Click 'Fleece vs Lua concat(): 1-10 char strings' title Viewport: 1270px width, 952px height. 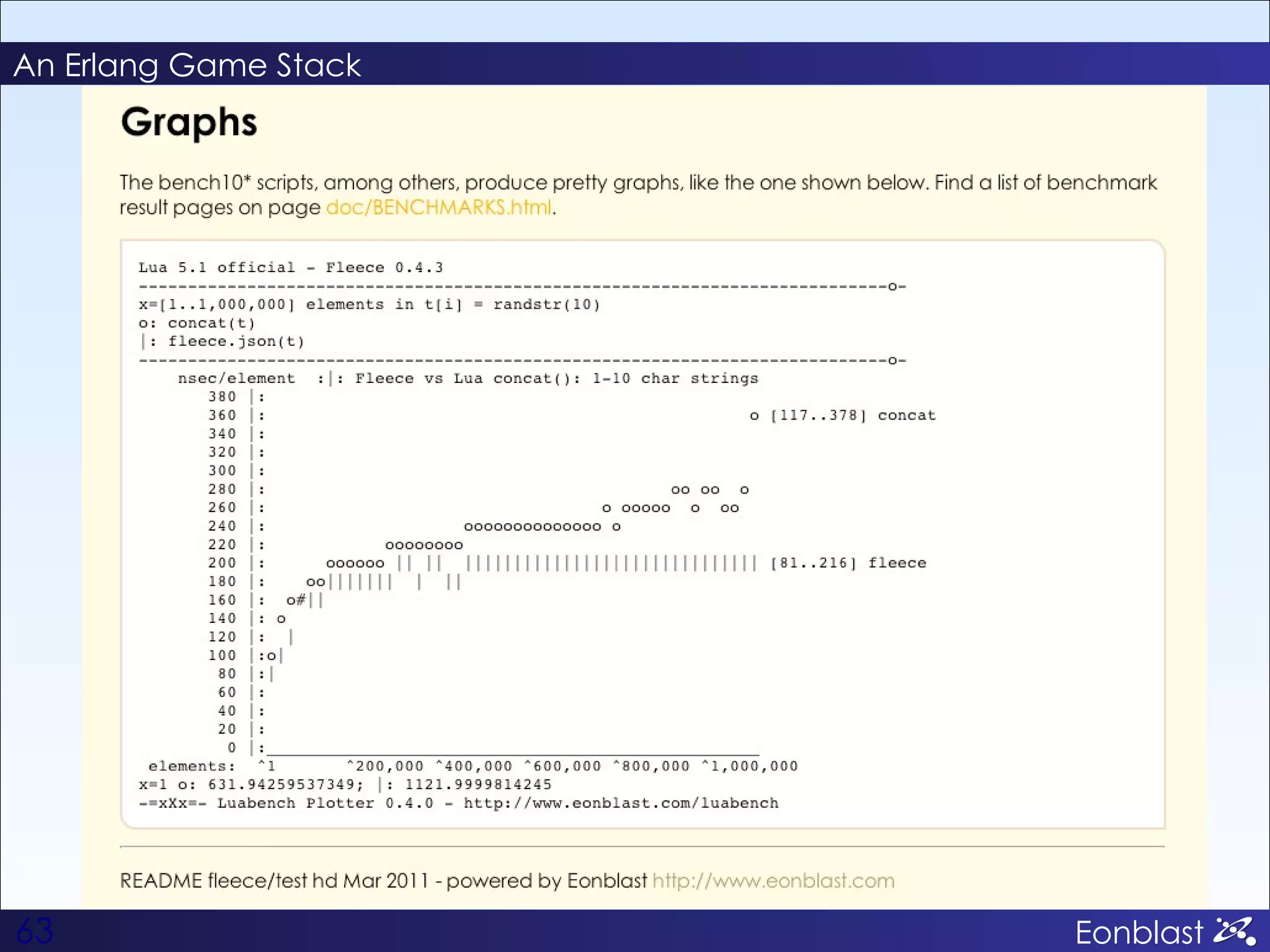point(557,379)
